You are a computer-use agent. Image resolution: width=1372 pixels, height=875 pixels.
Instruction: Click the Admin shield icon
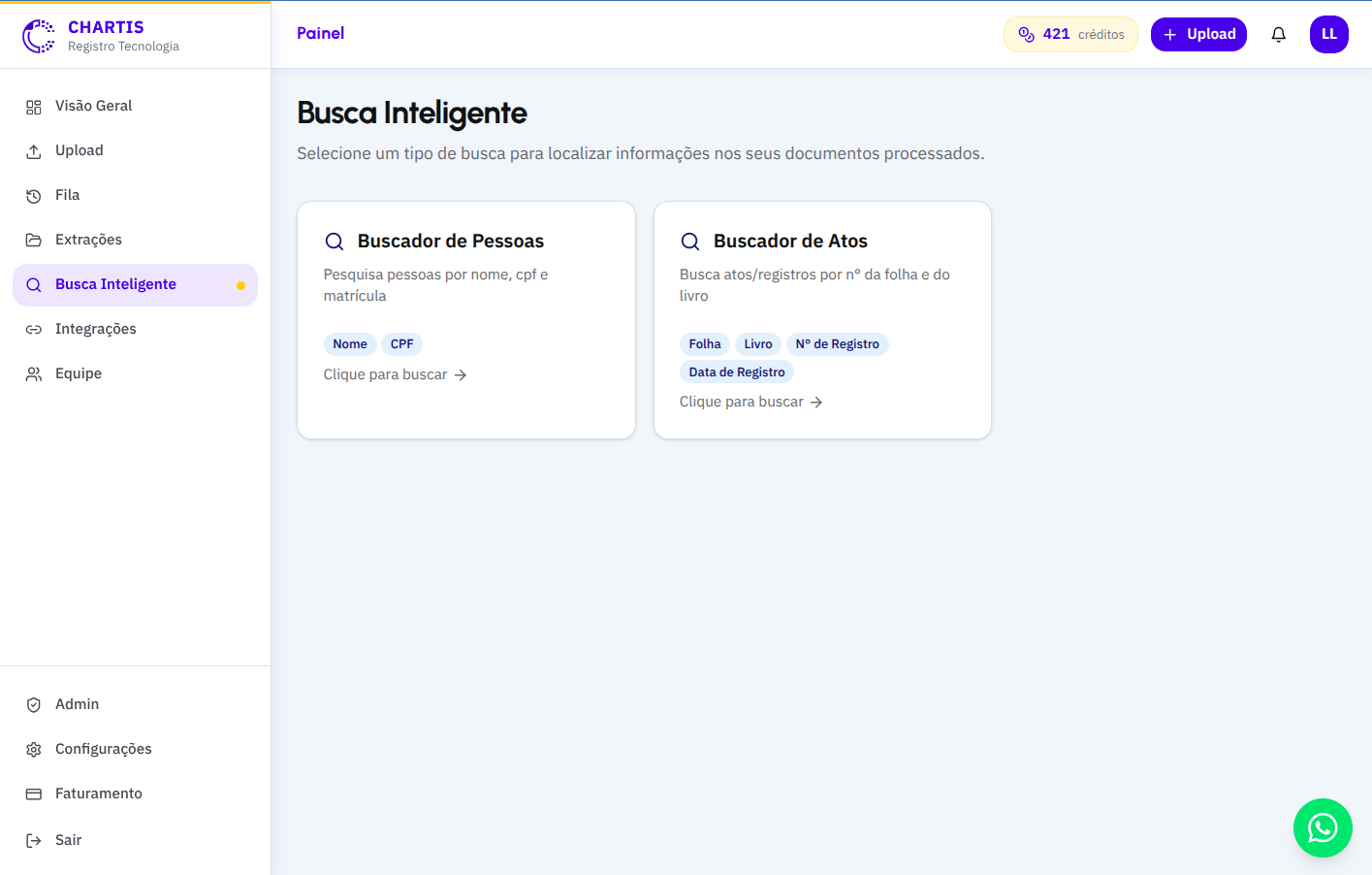pyautogui.click(x=34, y=705)
